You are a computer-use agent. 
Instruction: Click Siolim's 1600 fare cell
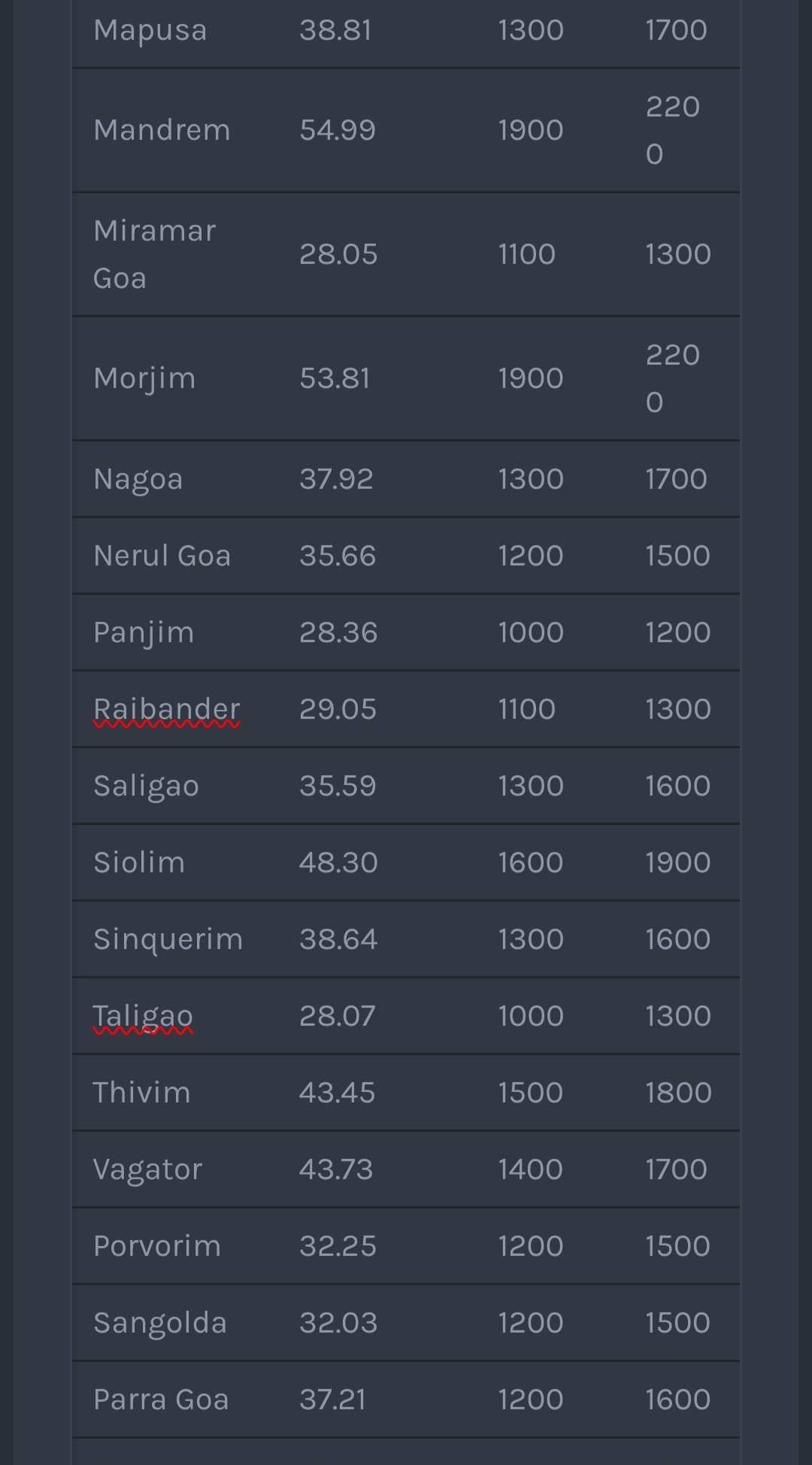530,863
